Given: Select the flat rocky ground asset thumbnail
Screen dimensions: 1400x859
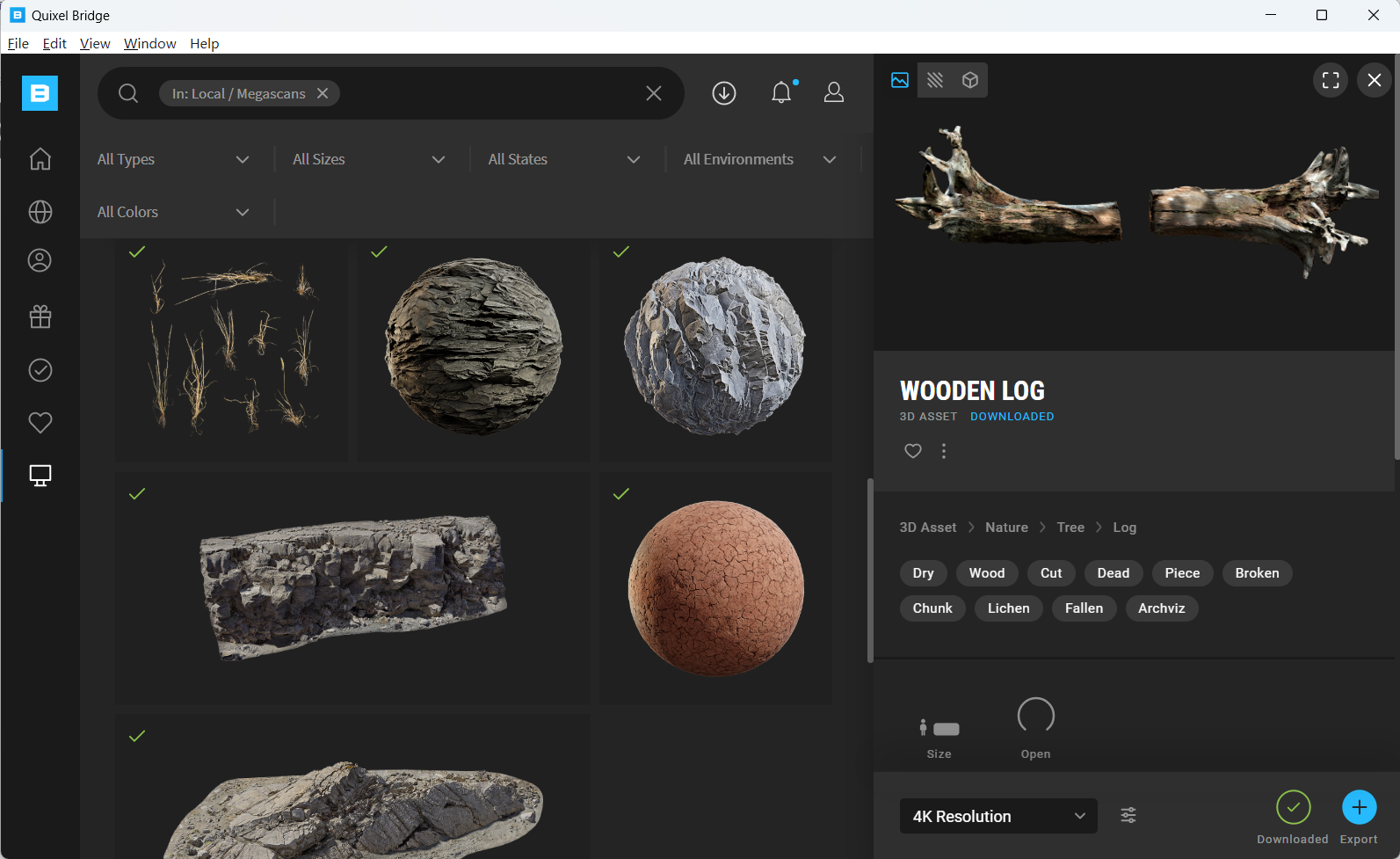Looking at the screenshot, I should pos(353,787).
